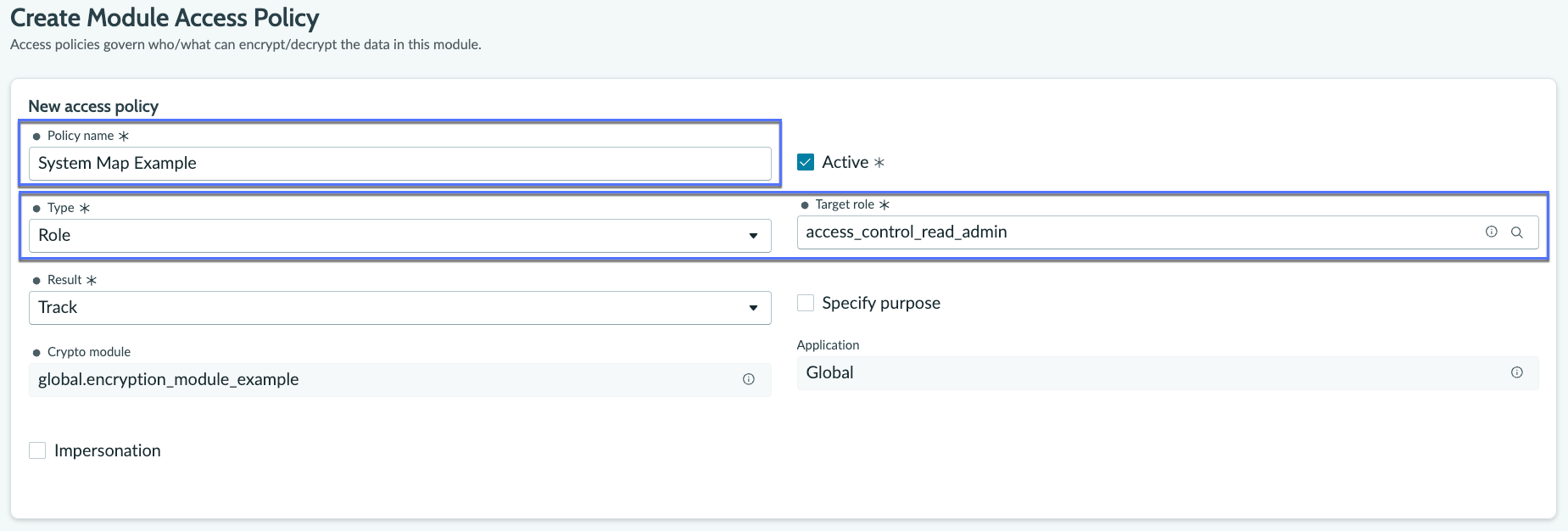Click the Active label text

pos(845,162)
